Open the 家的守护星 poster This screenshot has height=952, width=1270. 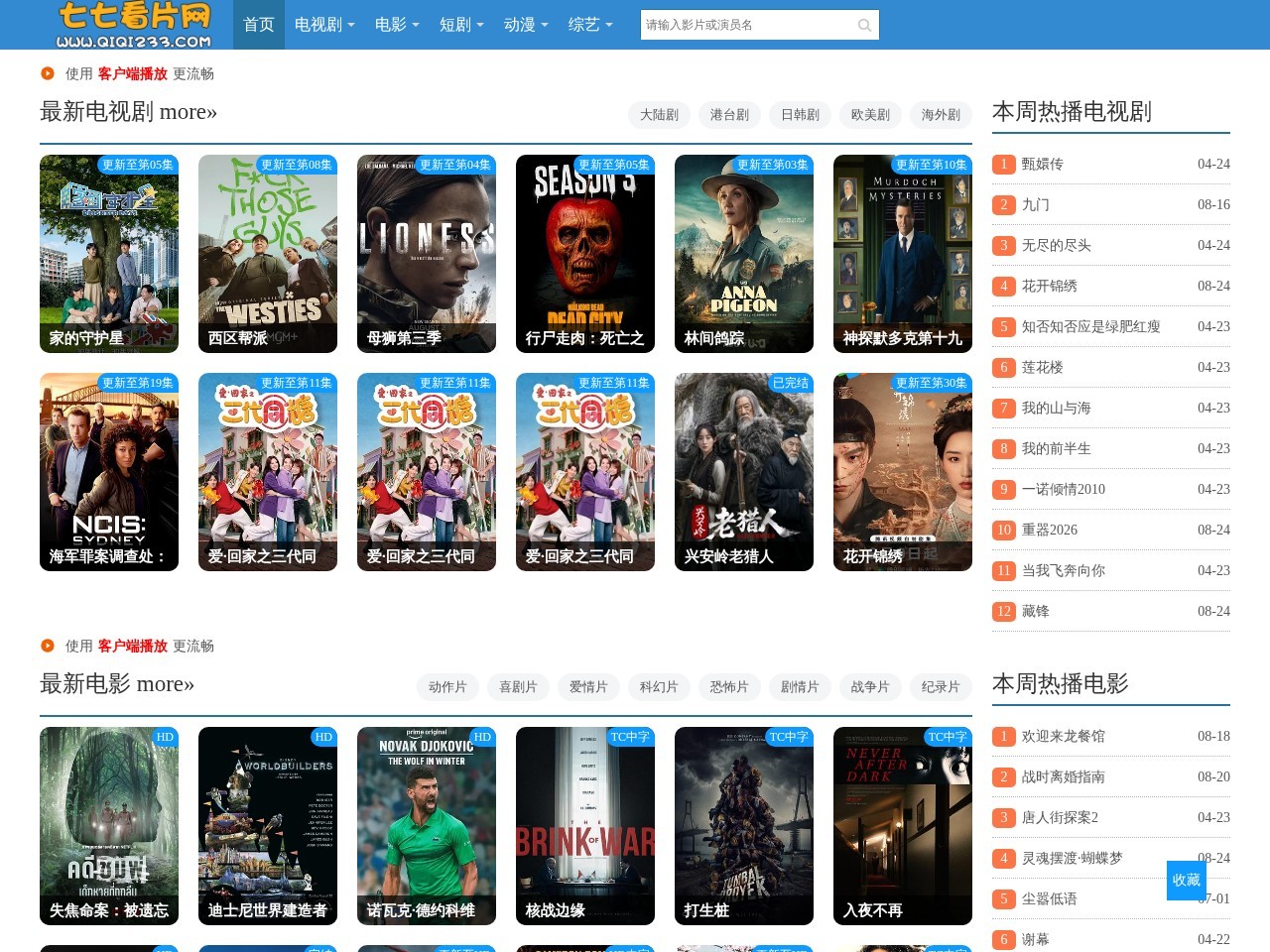coord(109,254)
